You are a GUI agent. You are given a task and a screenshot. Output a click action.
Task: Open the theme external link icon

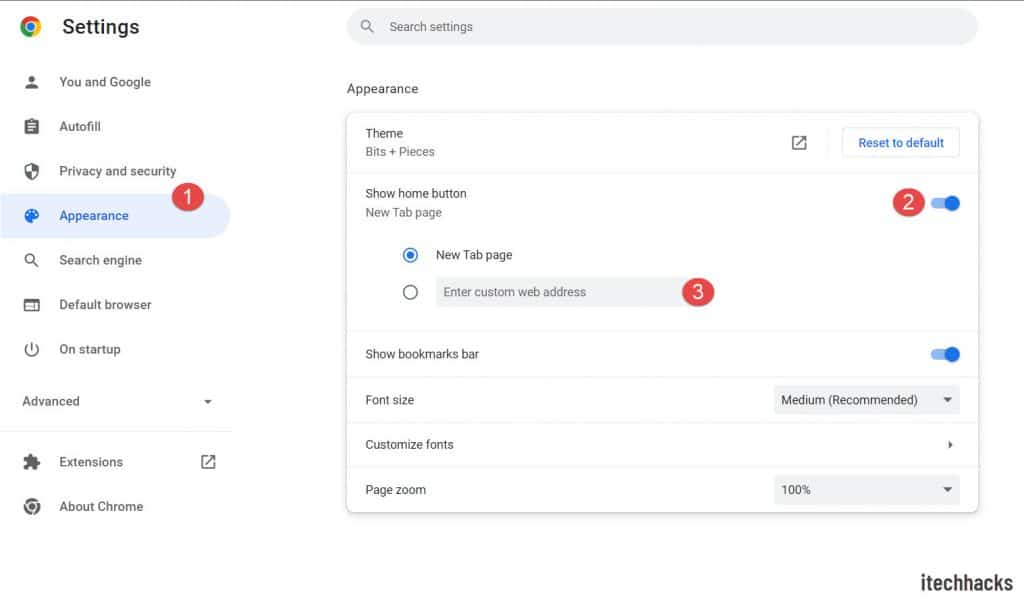click(x=798, y=142)
